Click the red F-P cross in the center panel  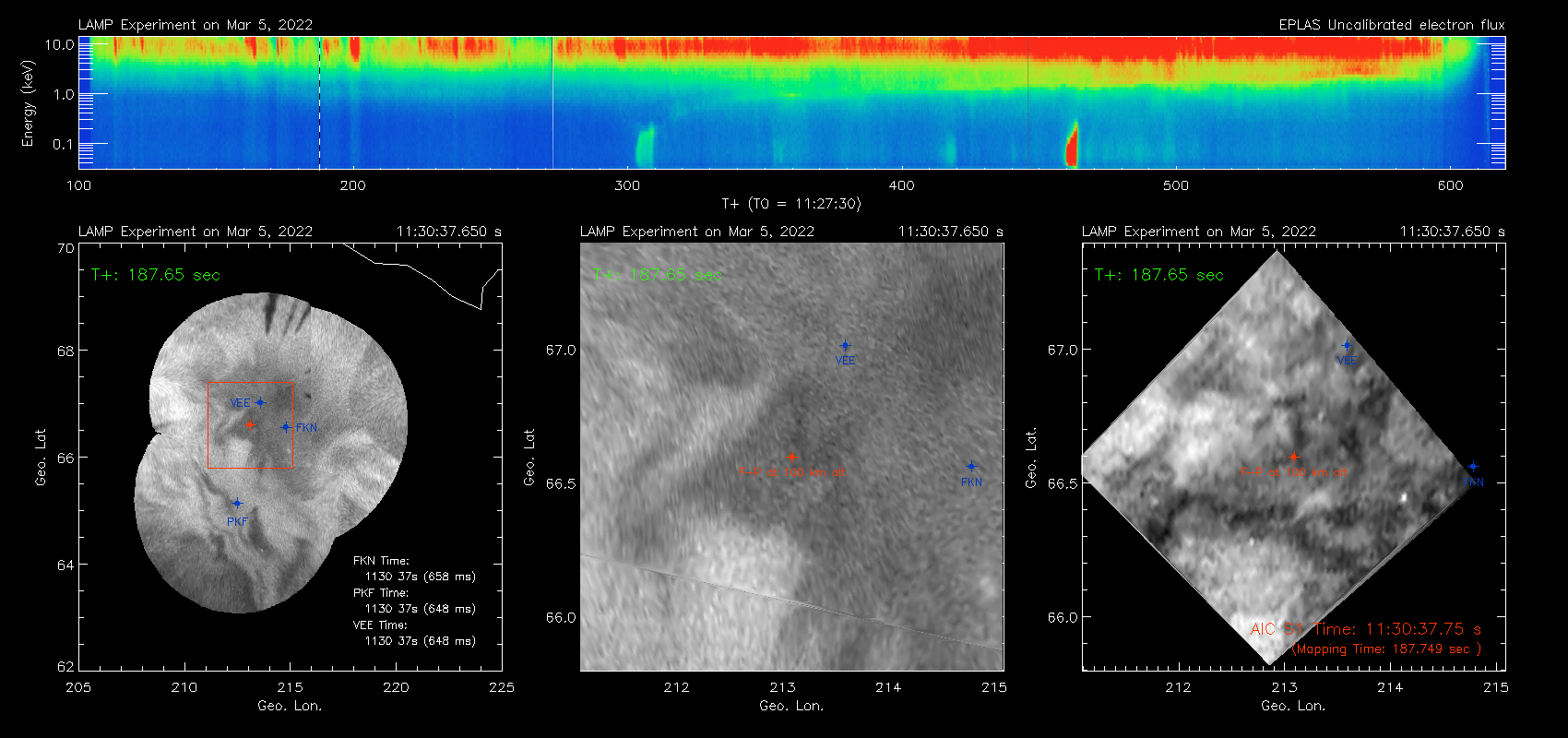click(x=791, y=457)
